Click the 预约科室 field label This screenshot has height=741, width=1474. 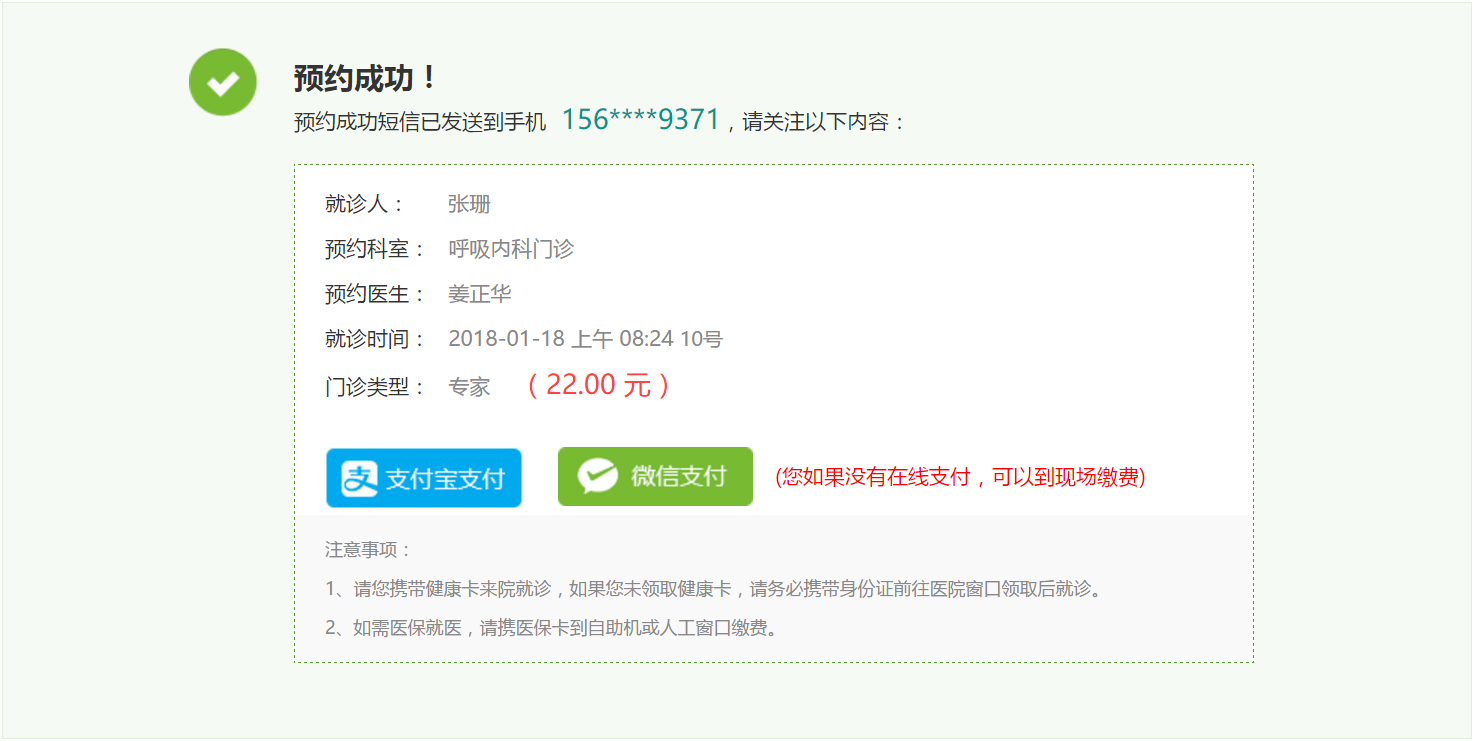[x=375, y=249]
